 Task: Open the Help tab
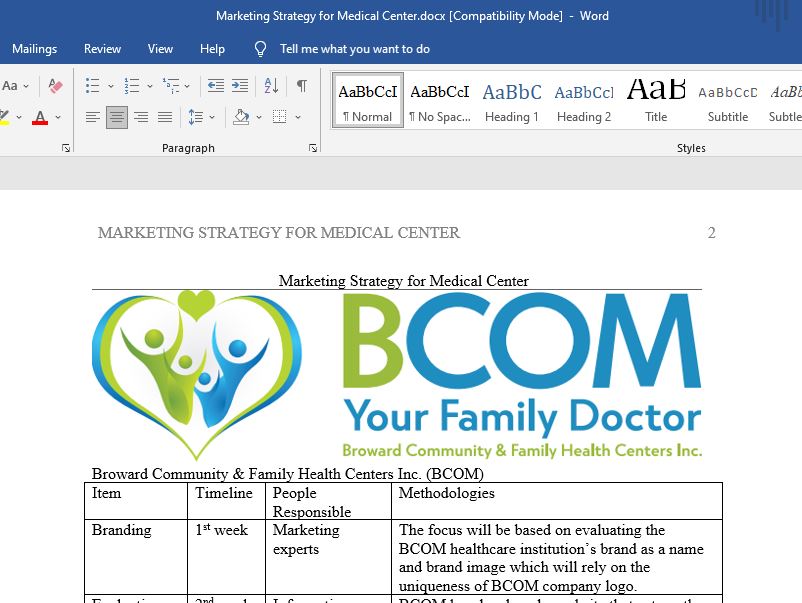pyautogui.click(x=212, y=49)
